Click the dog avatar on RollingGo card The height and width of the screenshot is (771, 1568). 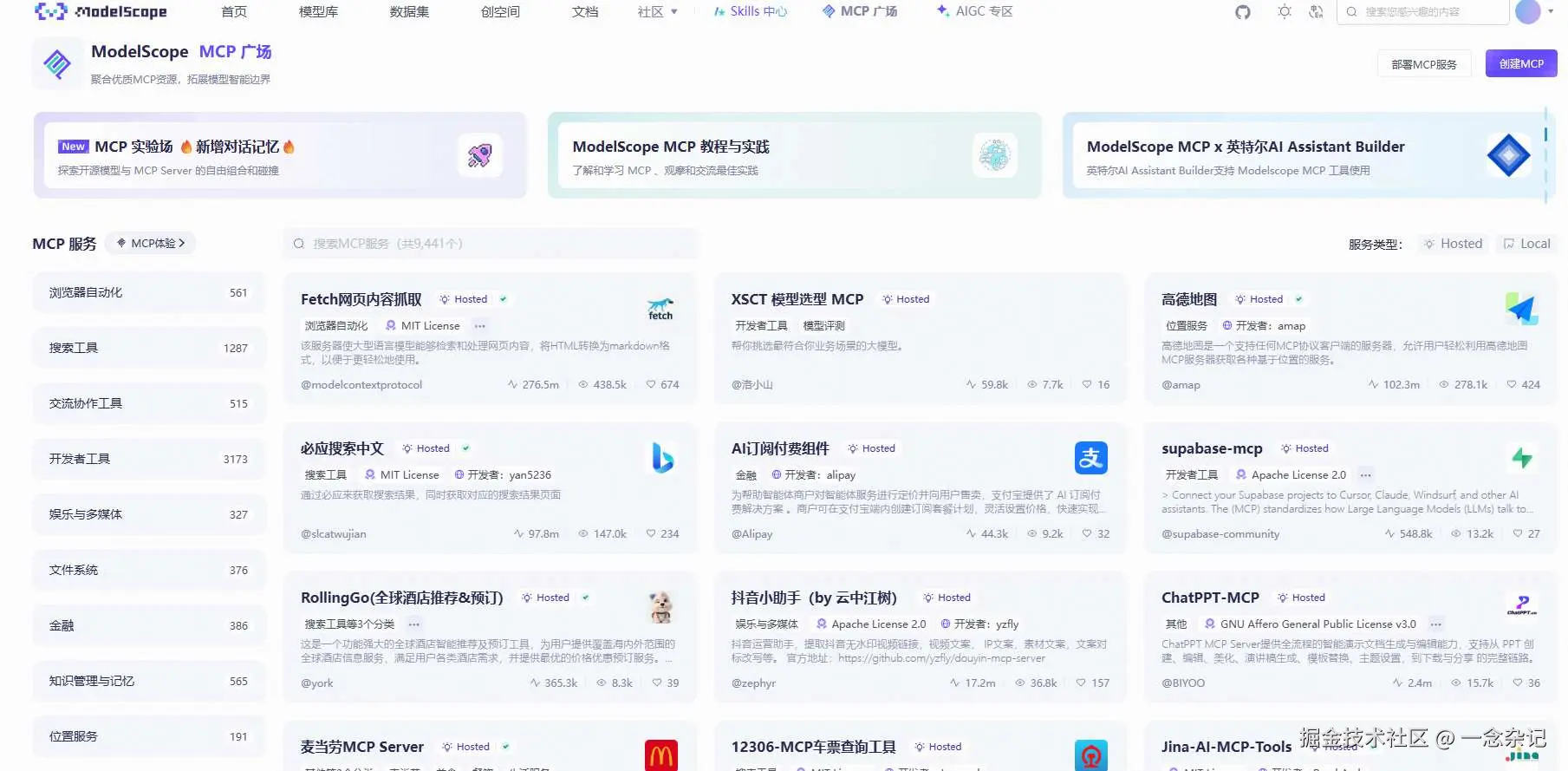click(x=660, y=607)
